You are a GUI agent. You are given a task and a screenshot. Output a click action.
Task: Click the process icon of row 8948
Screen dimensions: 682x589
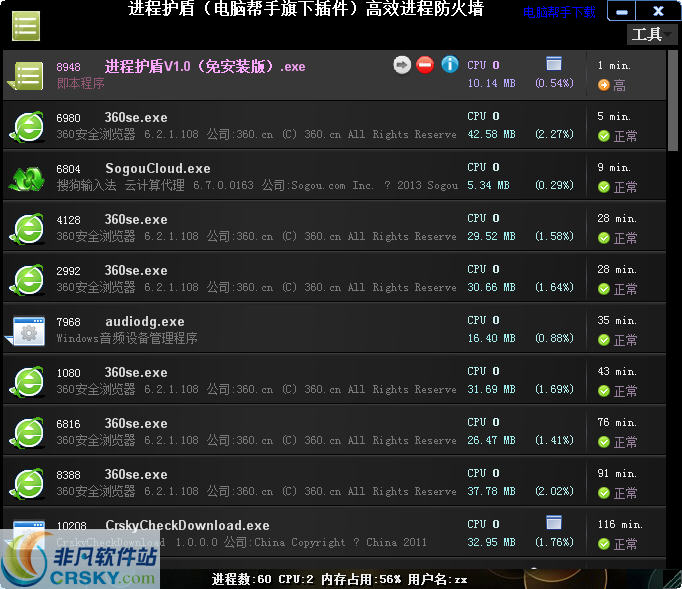pos(26,76)
